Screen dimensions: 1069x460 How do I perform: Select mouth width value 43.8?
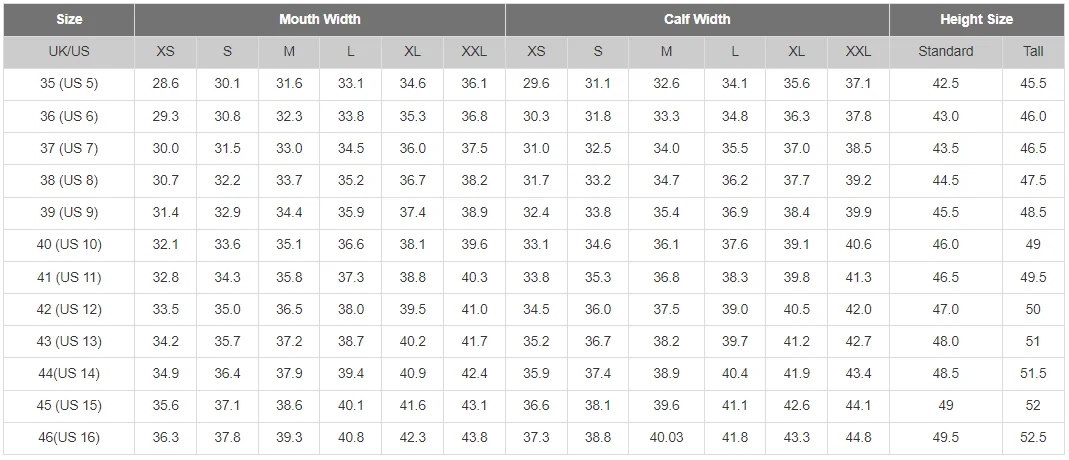pyautogui.click(x=474, y=438)
